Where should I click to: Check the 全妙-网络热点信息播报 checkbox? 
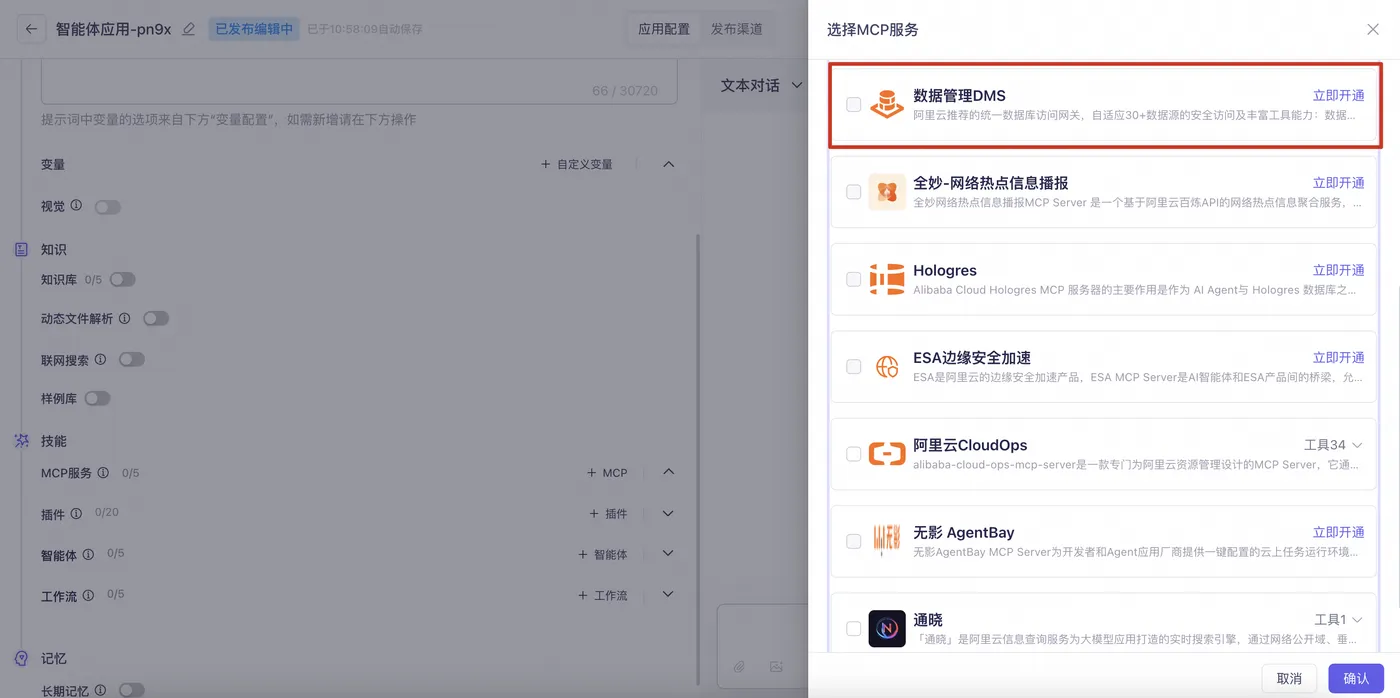(853, 192)
